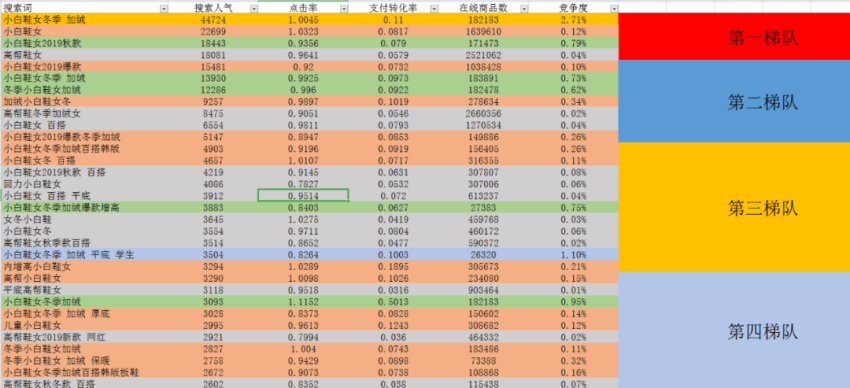The width and height of the screenshot is (850, 388).
Task: Click the 搜索词 header cell
Action: 84,9
